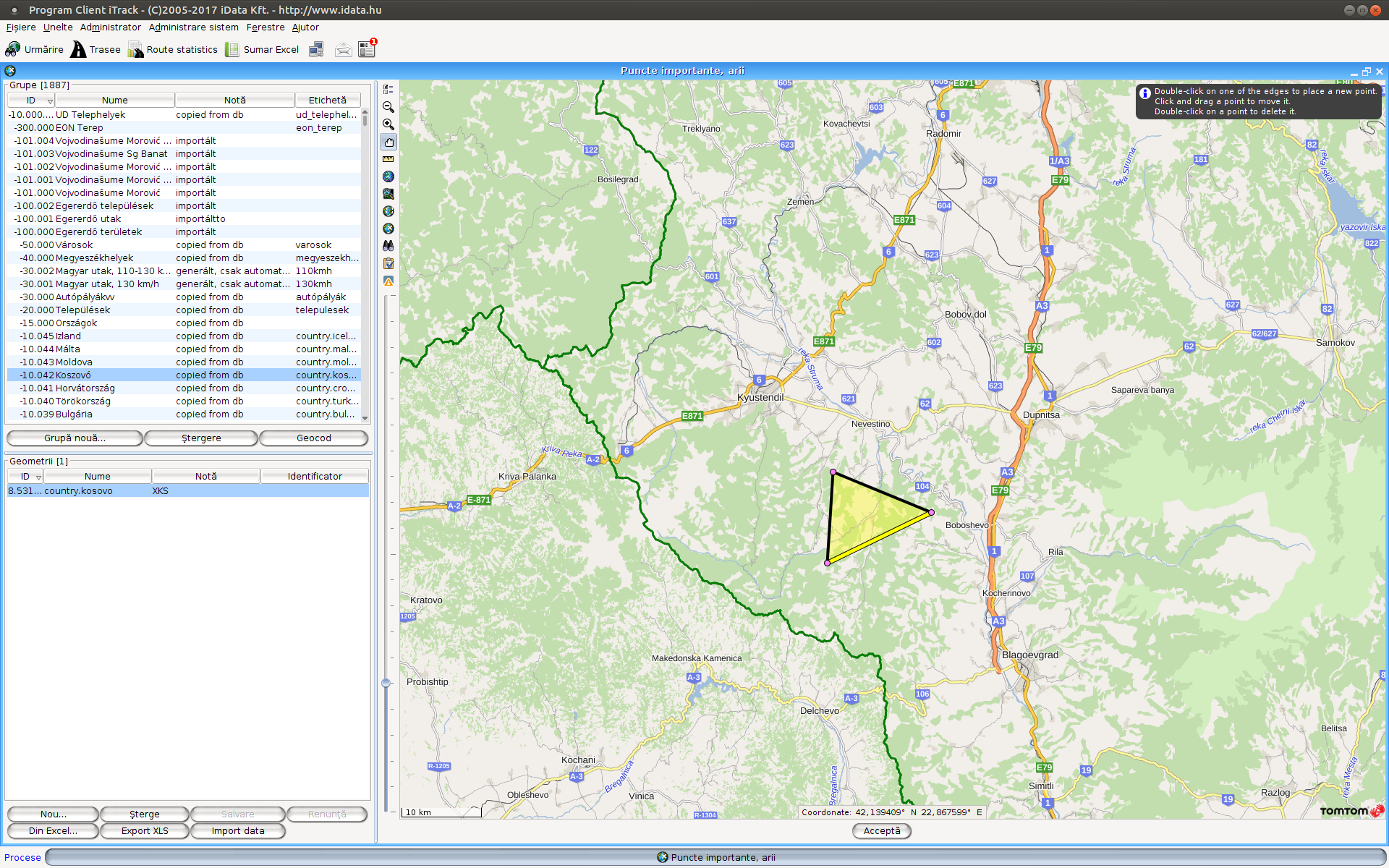The height and width of the screenshot is (868, 1389).
Task: Open the Ferestre menu
Action: [x=266, y=27]
